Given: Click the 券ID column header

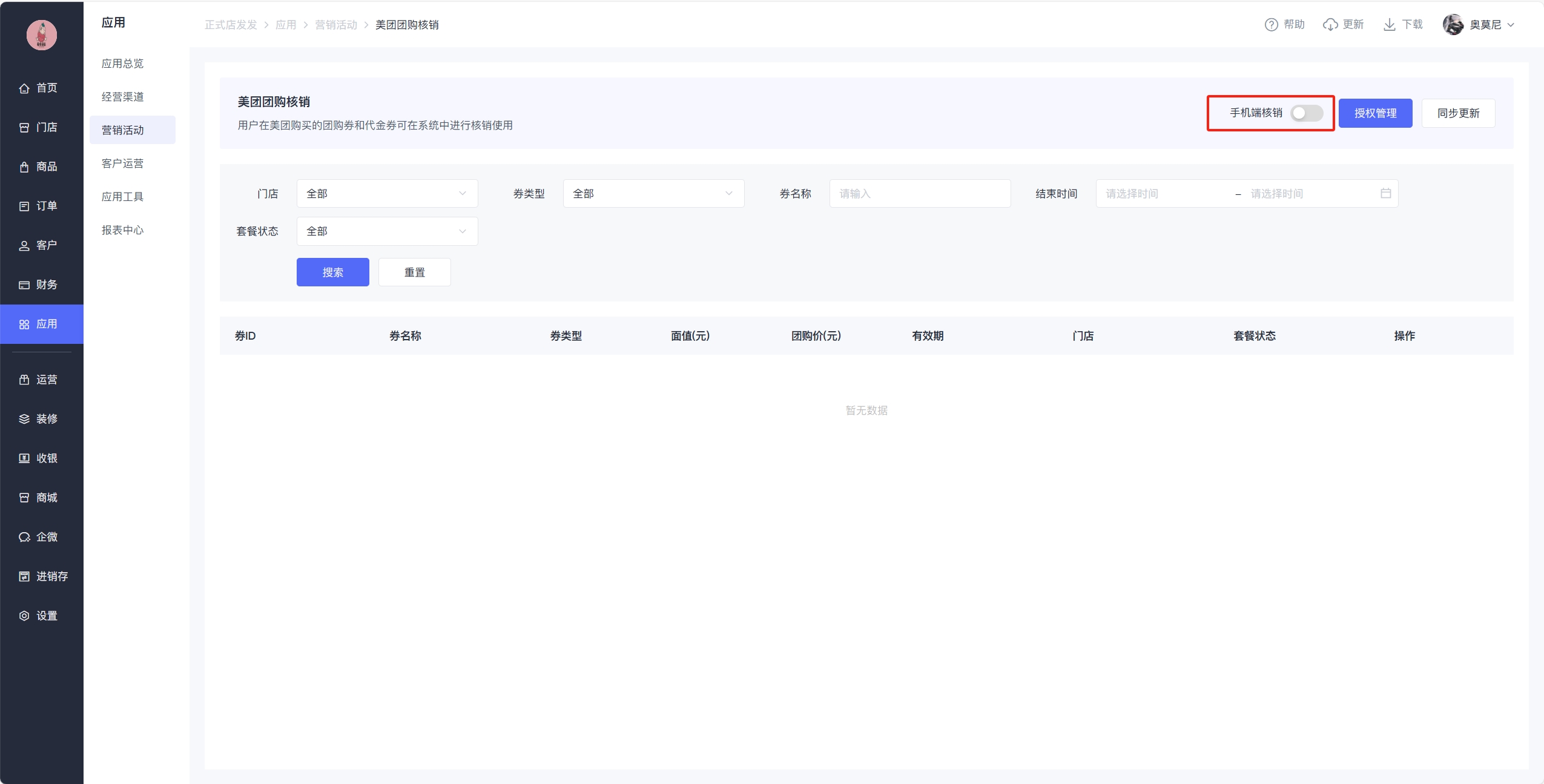Looking at the screenshot, I should coord(245,336).
